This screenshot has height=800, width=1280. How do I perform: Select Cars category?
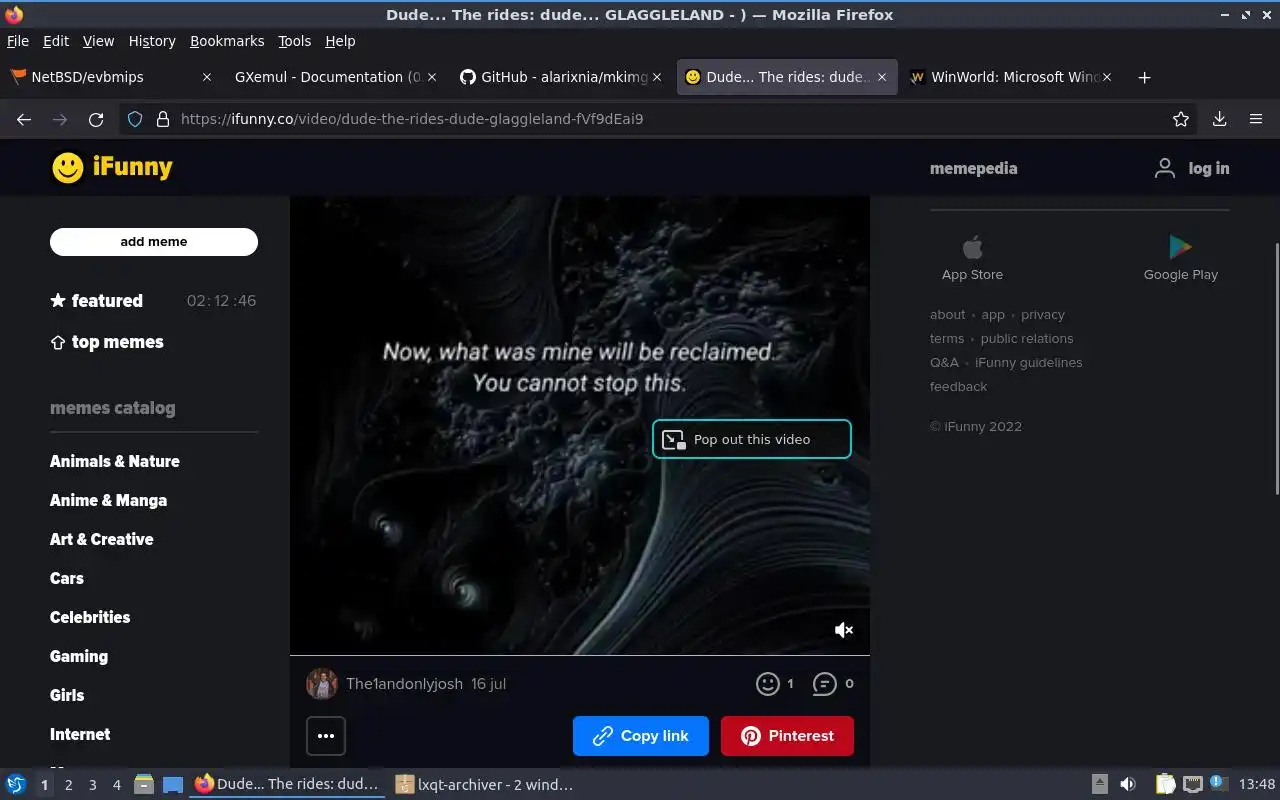click(67, 578)
